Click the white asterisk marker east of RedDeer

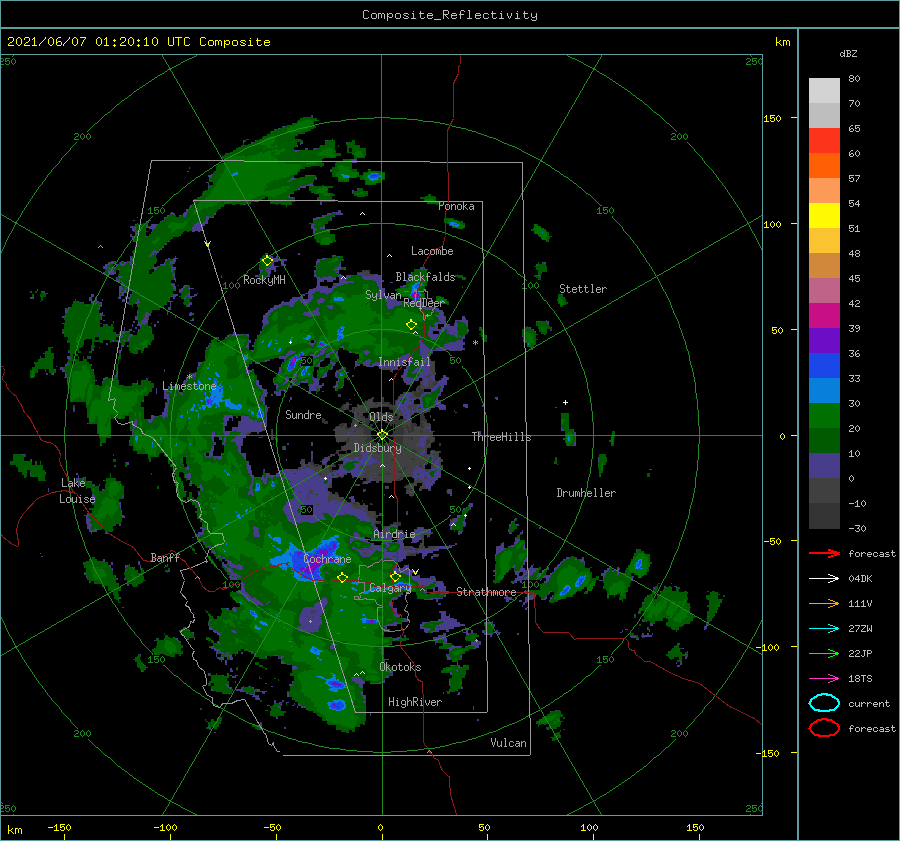click(475, 343)
